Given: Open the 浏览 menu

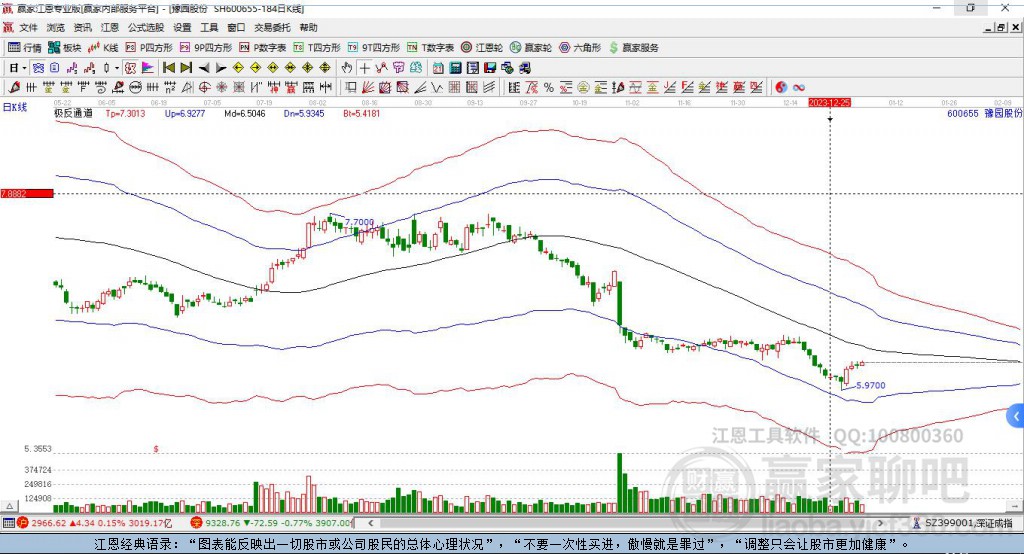Looking at the screenshot, I should (56, 27).
